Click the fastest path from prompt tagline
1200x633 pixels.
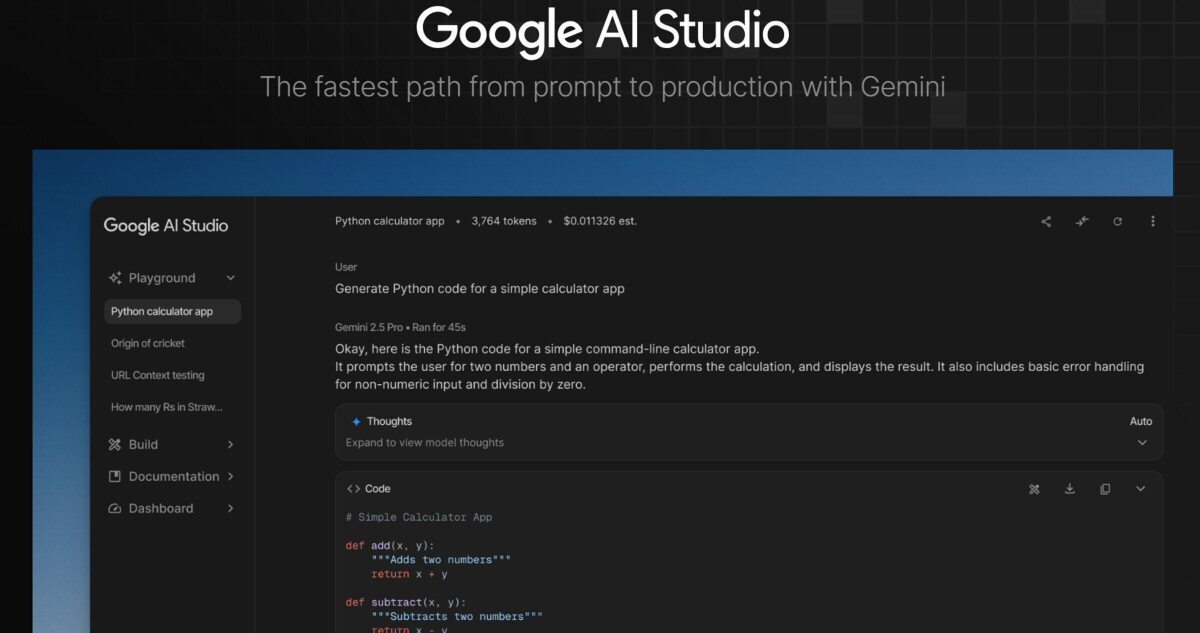(x=603, y=87)
